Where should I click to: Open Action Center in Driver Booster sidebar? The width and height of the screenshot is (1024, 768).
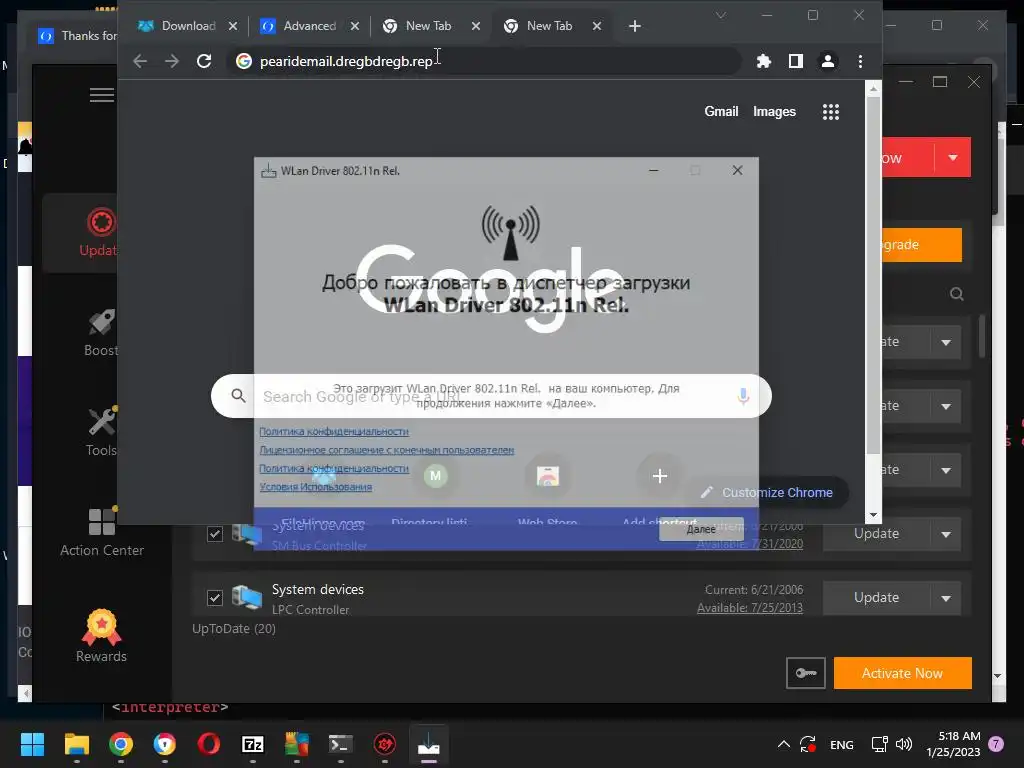click(102, 532)
